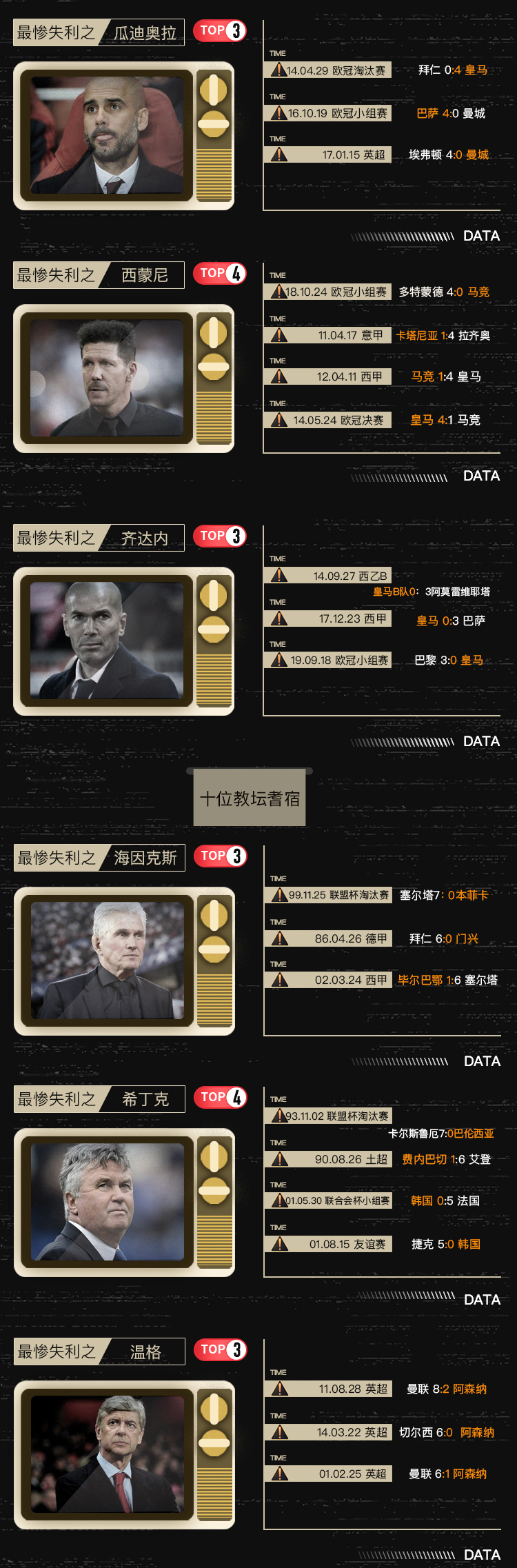Image resolution: width=517 pixels, height=1568 pixels.
Task: Click the TV speaker grille beside Simeone
Action: pyautogui.click(x=214, y=417)
